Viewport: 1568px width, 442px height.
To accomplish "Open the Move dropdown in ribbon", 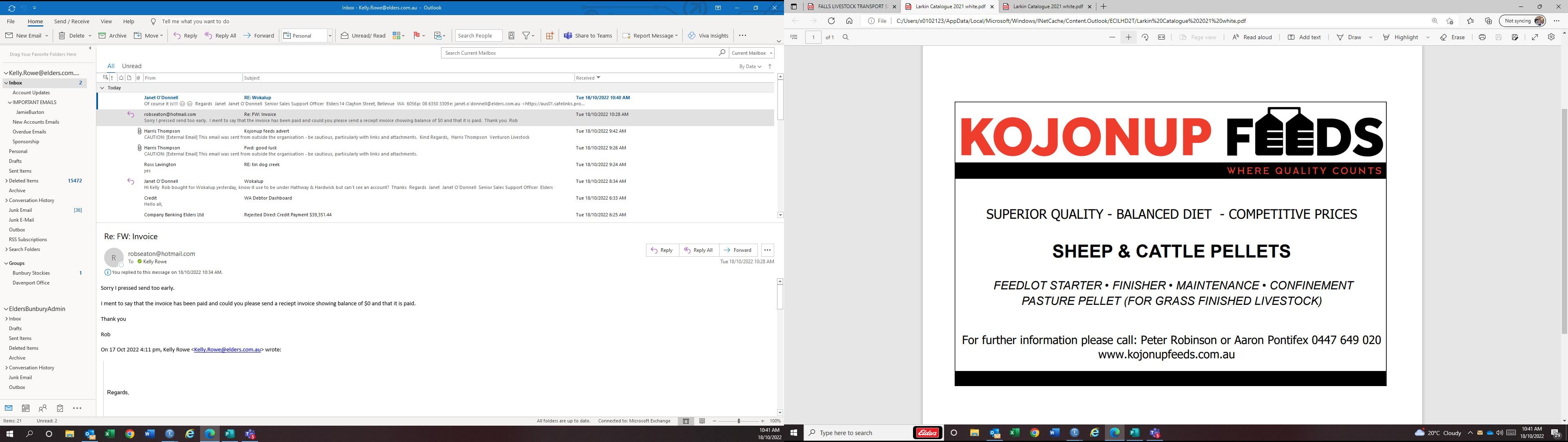I will (149, 36).
